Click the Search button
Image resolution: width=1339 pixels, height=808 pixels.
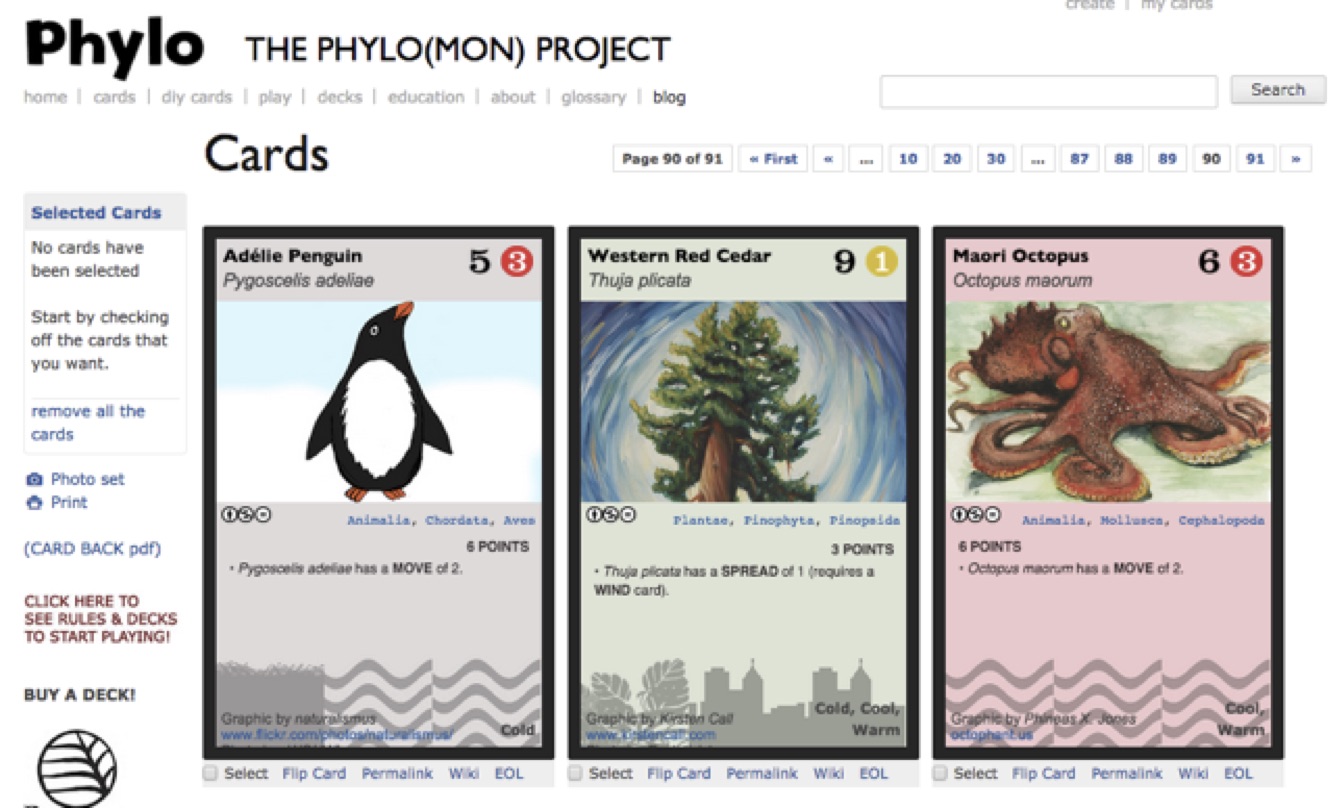click(x=1277, y=90)
